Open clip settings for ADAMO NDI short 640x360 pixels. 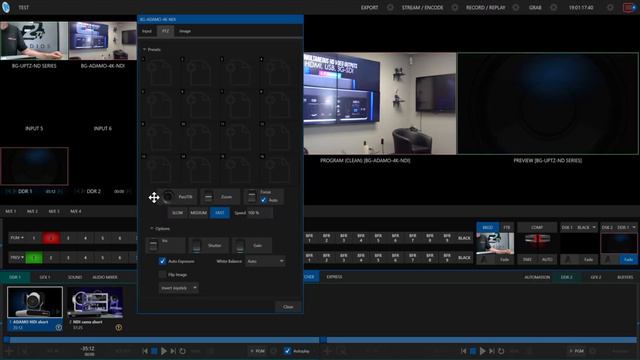[x=59, y=327]
